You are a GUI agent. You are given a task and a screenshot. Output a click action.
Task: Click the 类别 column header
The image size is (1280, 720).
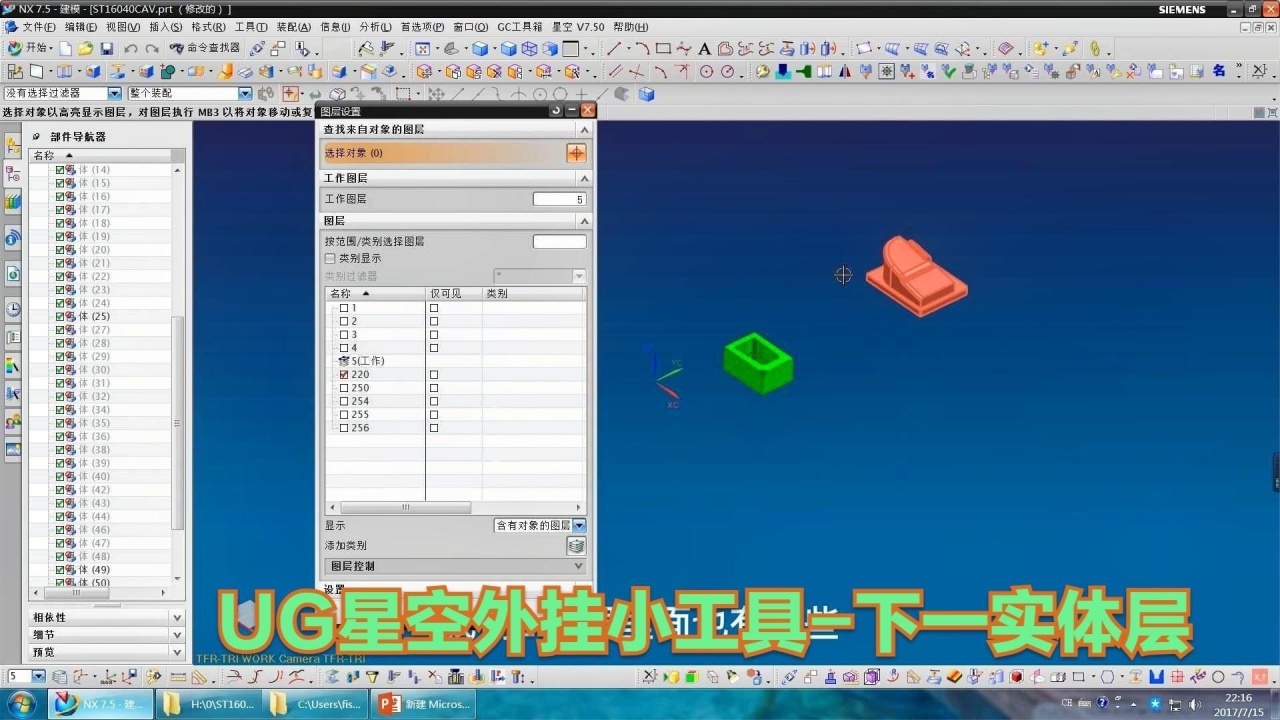tap(534, 293)
